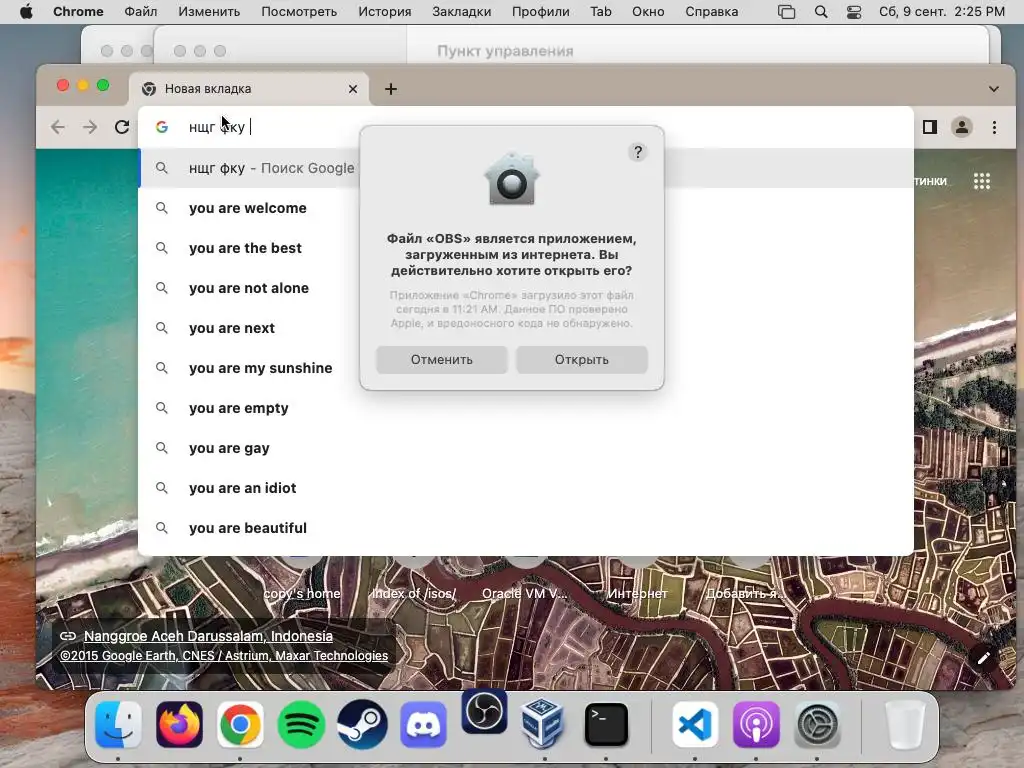Open the Google apps grid
Screen dimensions: 1024x768
click(x=982, y=181)
